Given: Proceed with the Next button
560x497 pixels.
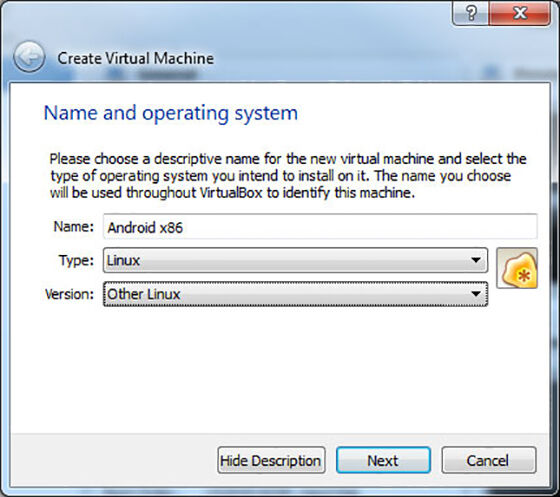Looking at the screenshot, I should tap(383, 460).
